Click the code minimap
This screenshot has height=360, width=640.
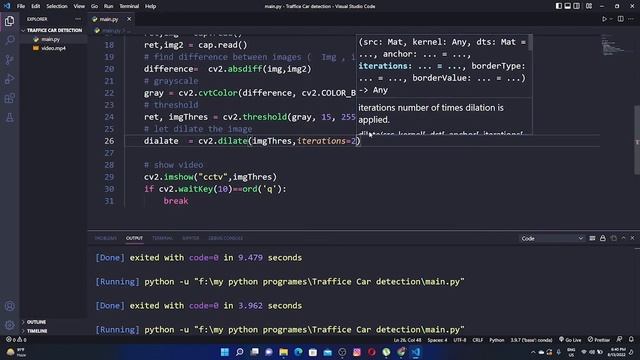click(616, 45)
